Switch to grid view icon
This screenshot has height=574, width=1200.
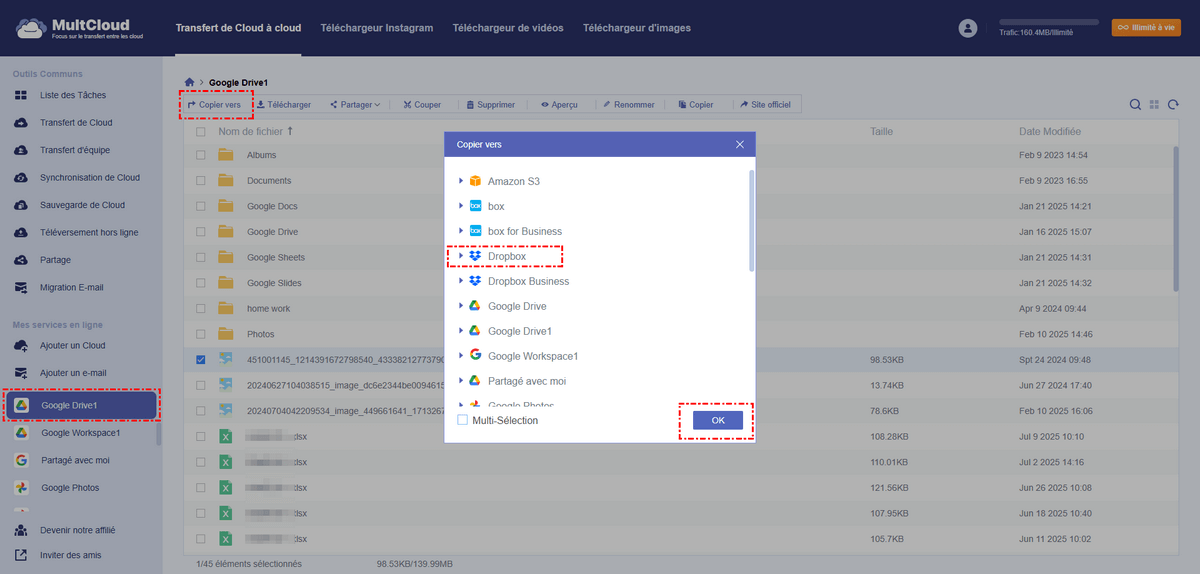[1154, 105]
